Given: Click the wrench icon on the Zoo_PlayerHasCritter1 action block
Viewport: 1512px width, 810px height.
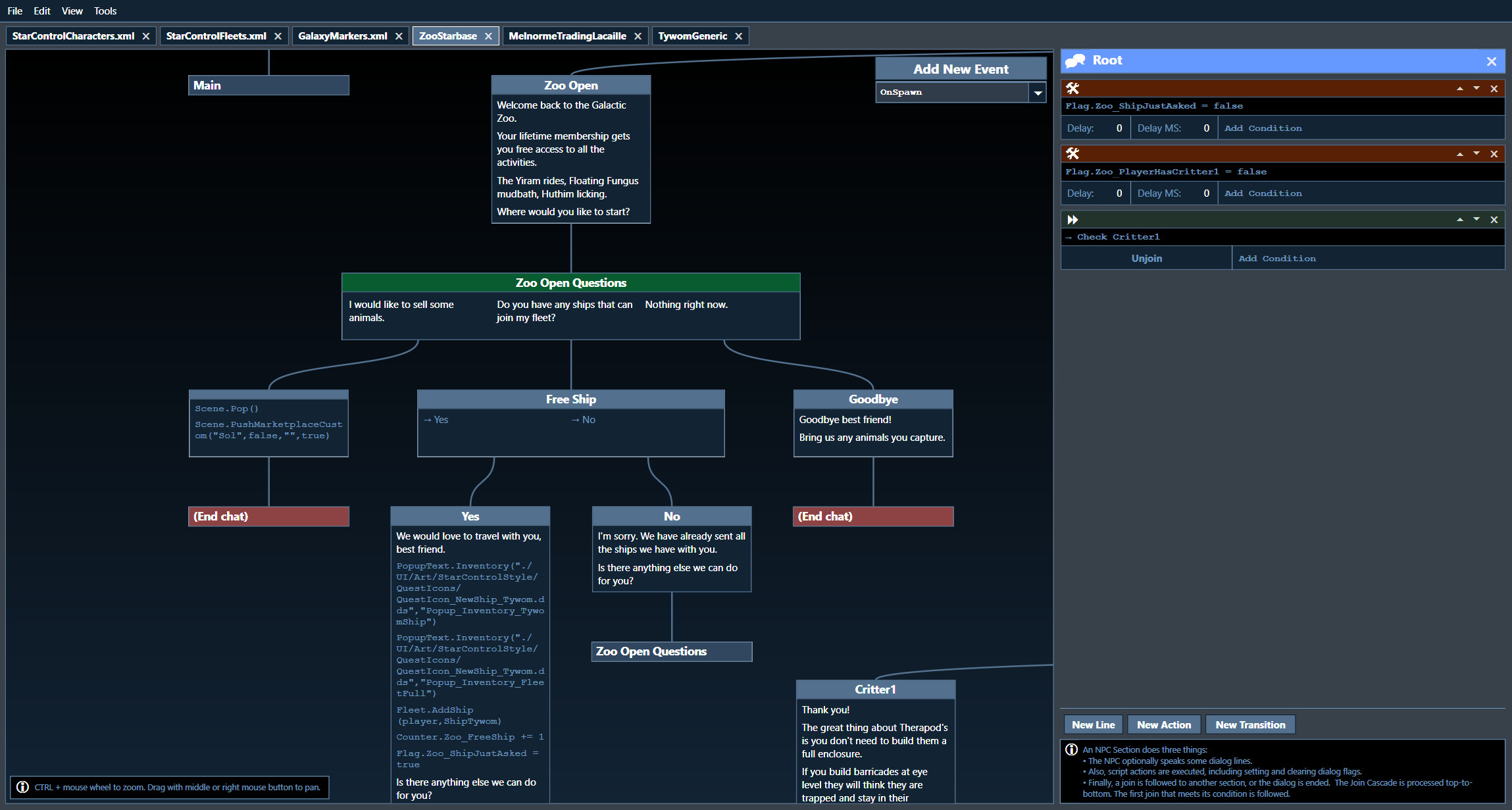Looking at the screenshot, I should pos(1072,153).
